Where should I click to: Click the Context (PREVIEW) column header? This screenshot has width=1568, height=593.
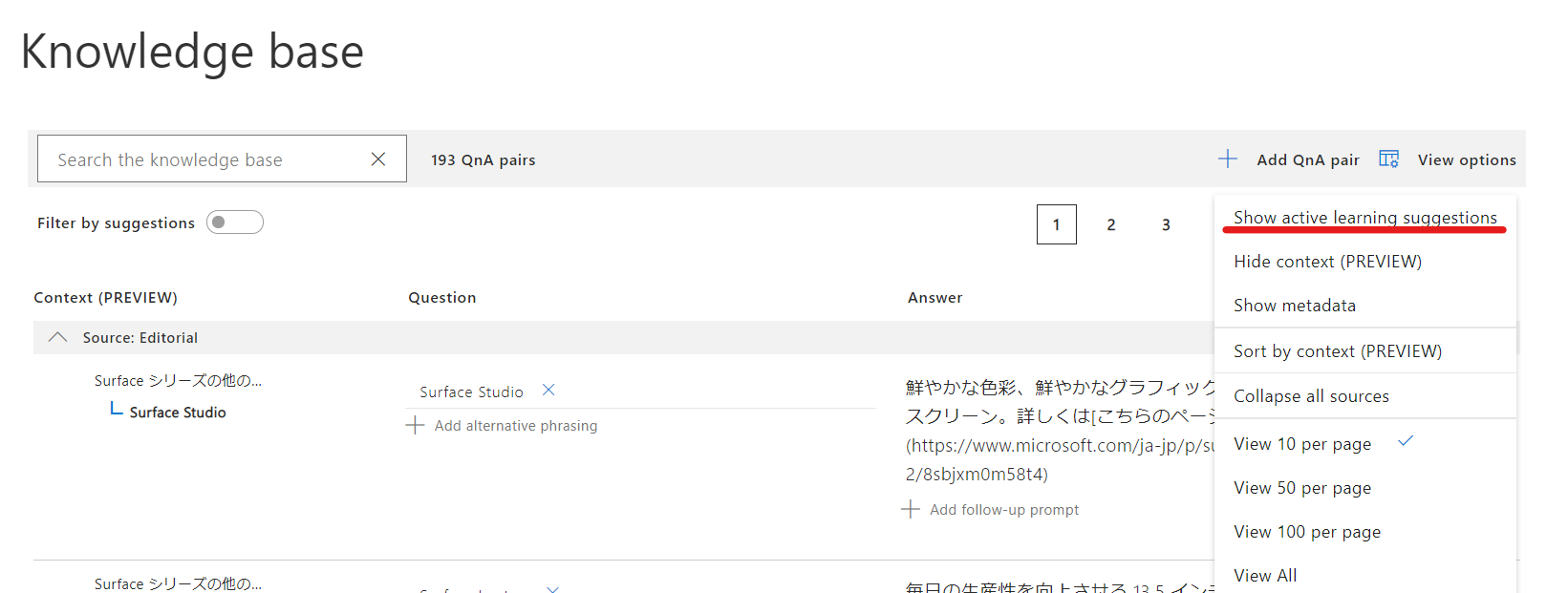click(105, 297)
